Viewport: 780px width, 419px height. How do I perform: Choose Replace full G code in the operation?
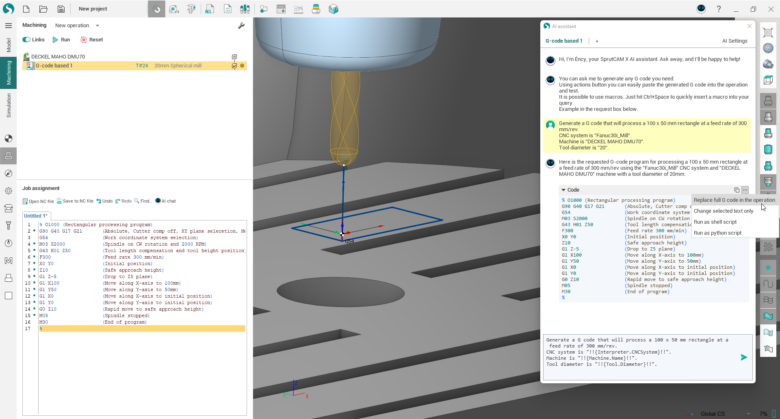(734, 200)
